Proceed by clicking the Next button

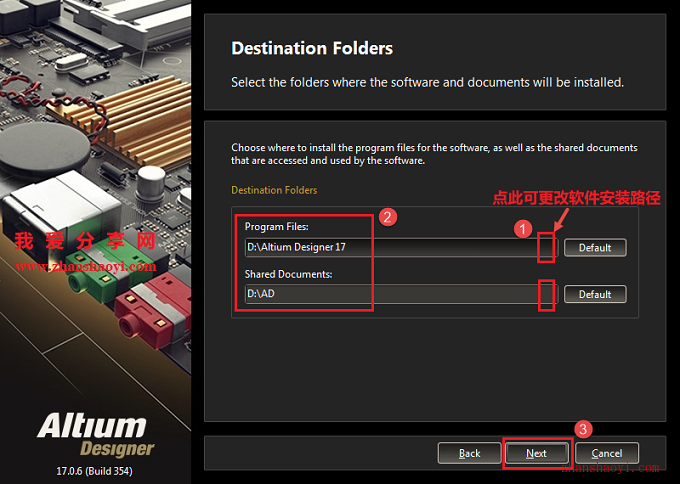coord(536,453)
